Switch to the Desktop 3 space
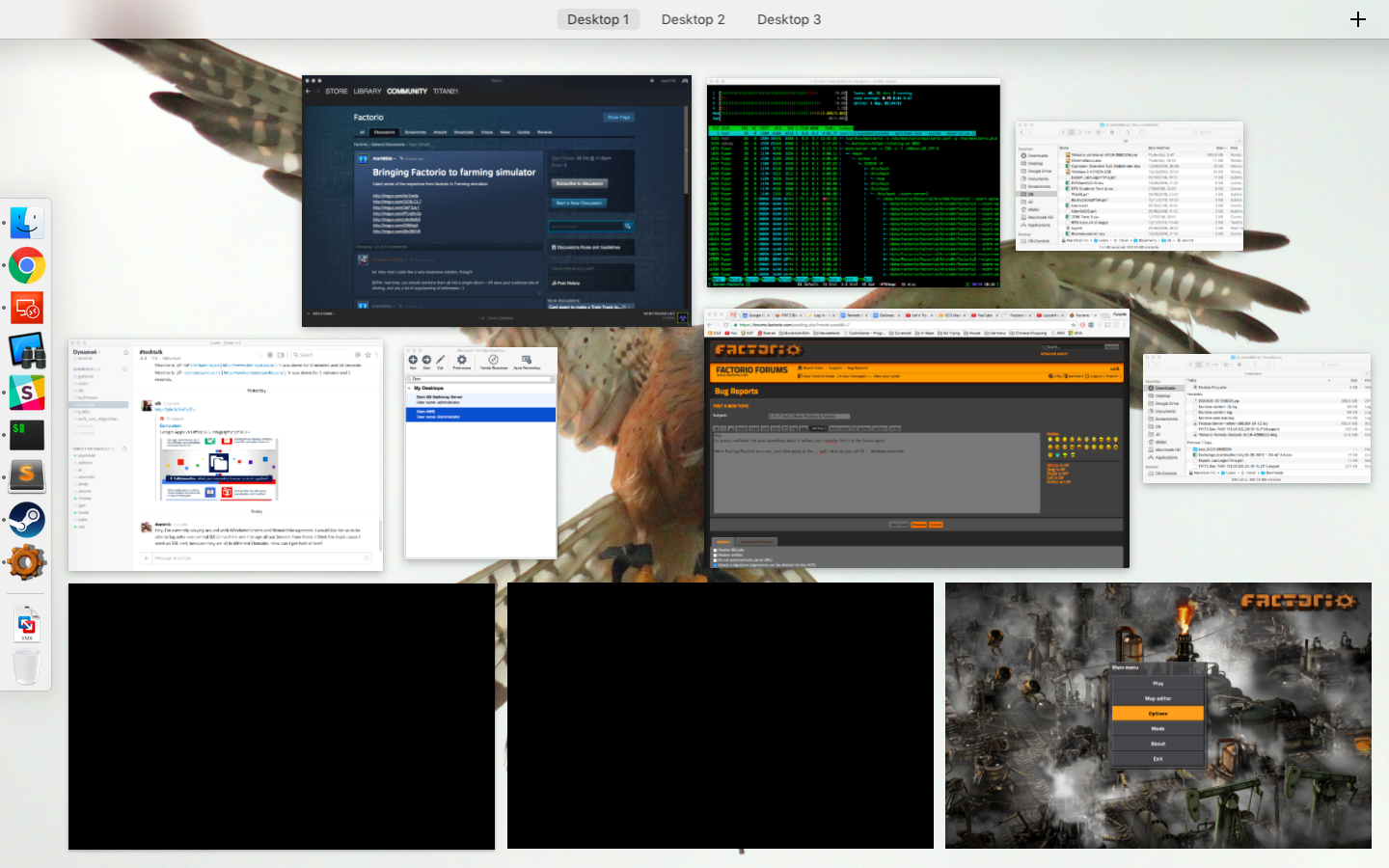This screenshot has width=1389, height=868. pos(789,19)
